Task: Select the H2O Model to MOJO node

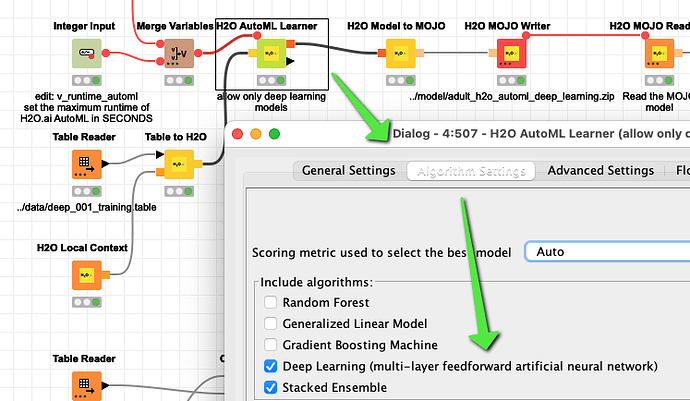Action: [400, 53]
